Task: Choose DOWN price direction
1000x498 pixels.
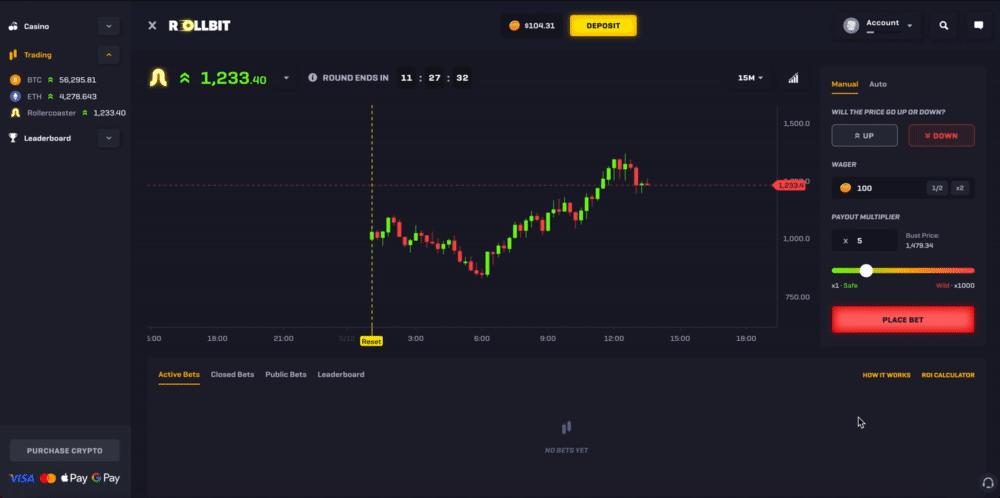Action: click(941, 136)
